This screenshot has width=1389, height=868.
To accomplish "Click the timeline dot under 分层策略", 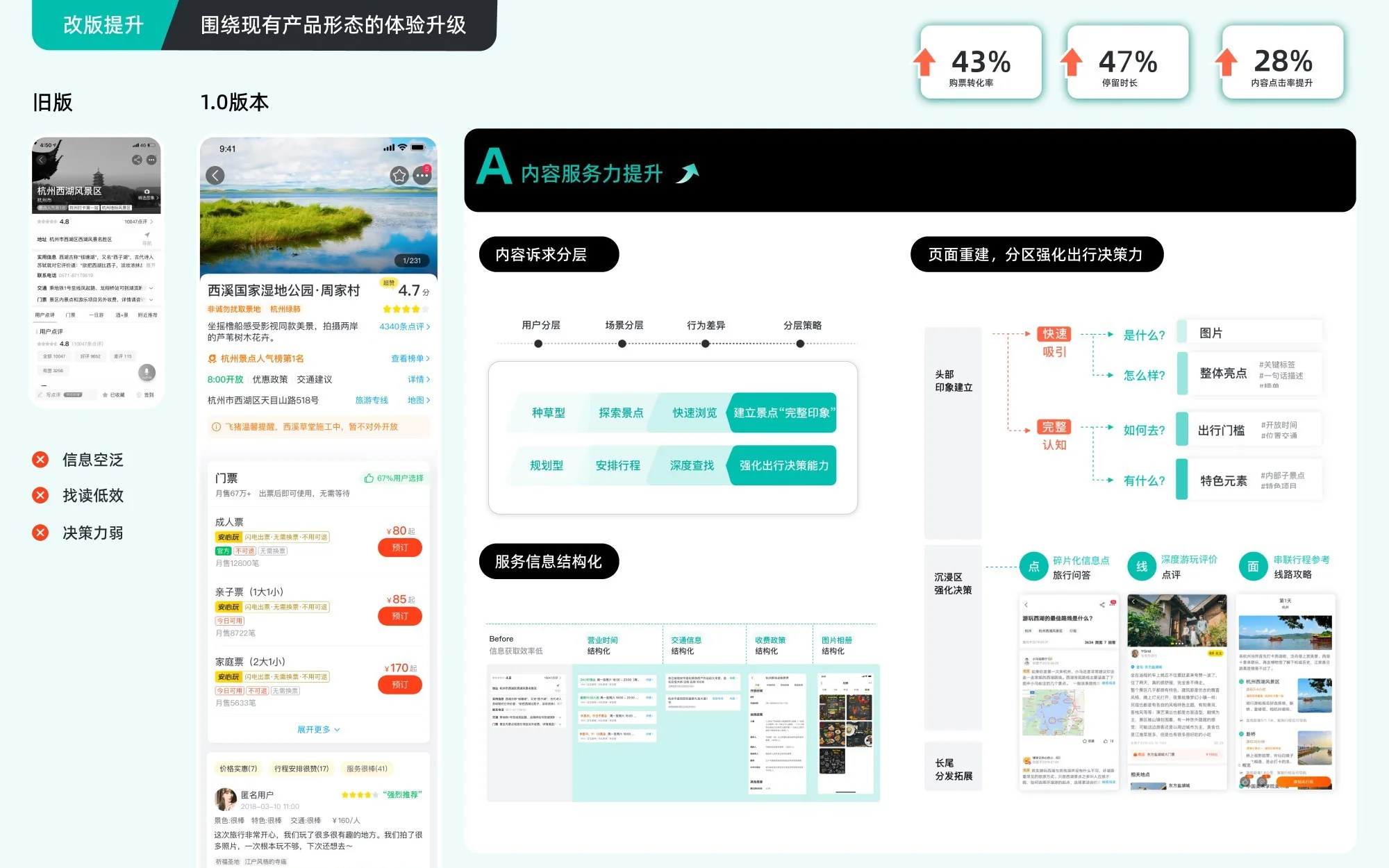I will point(800,344).
